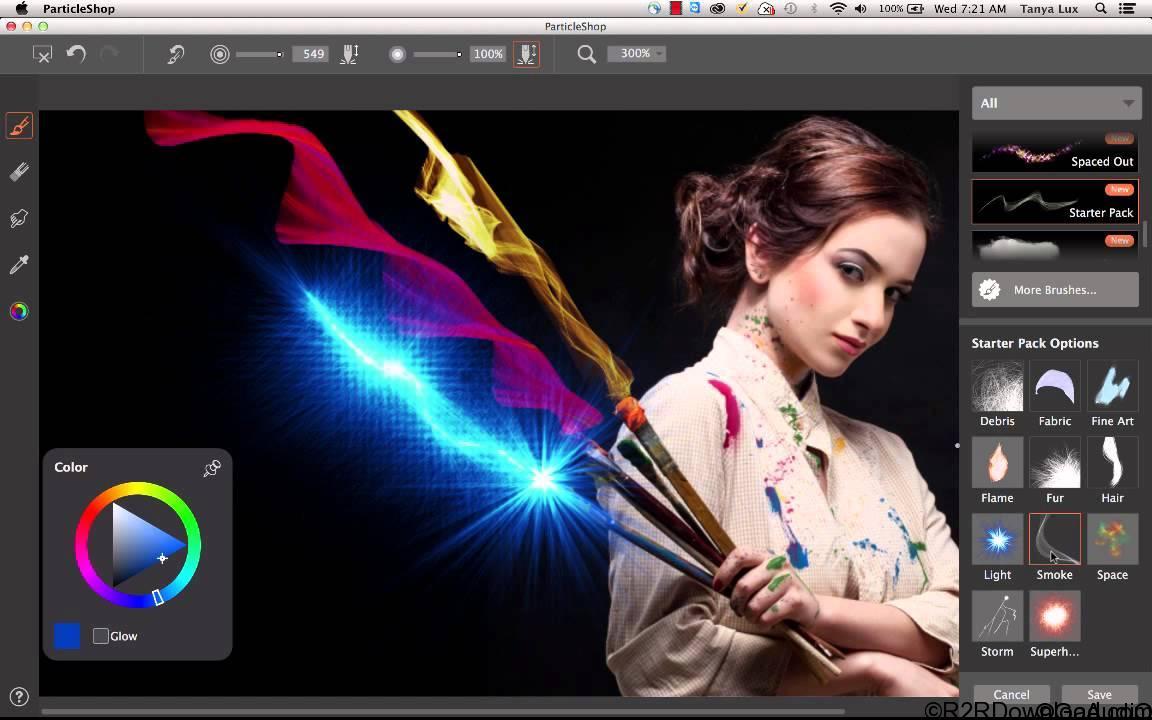This screenshot has width=1152, height=720.
Task: Select the Flame brush option
Action: point(997,462)
